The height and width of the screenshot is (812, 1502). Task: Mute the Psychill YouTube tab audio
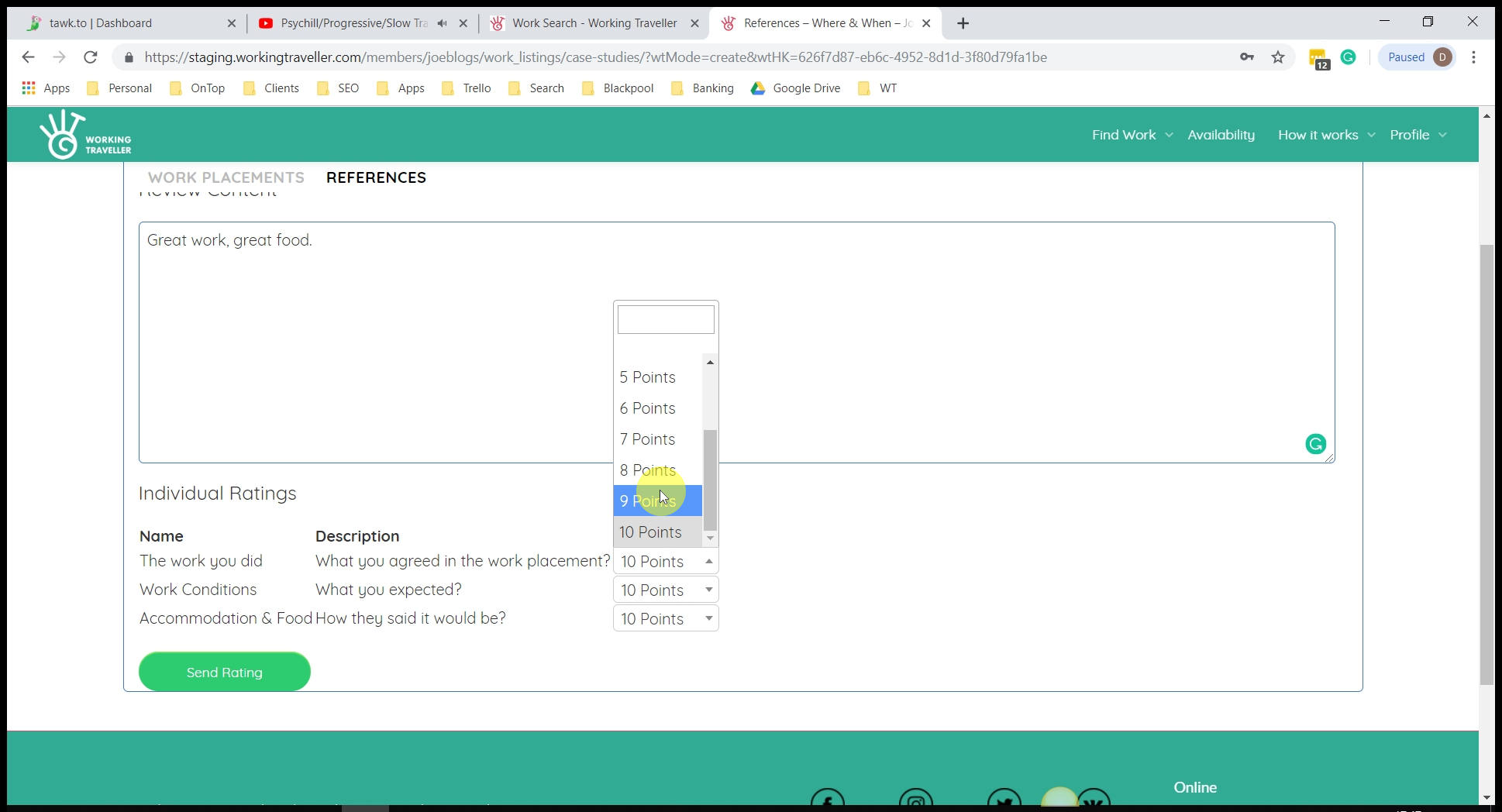(442, 23)
